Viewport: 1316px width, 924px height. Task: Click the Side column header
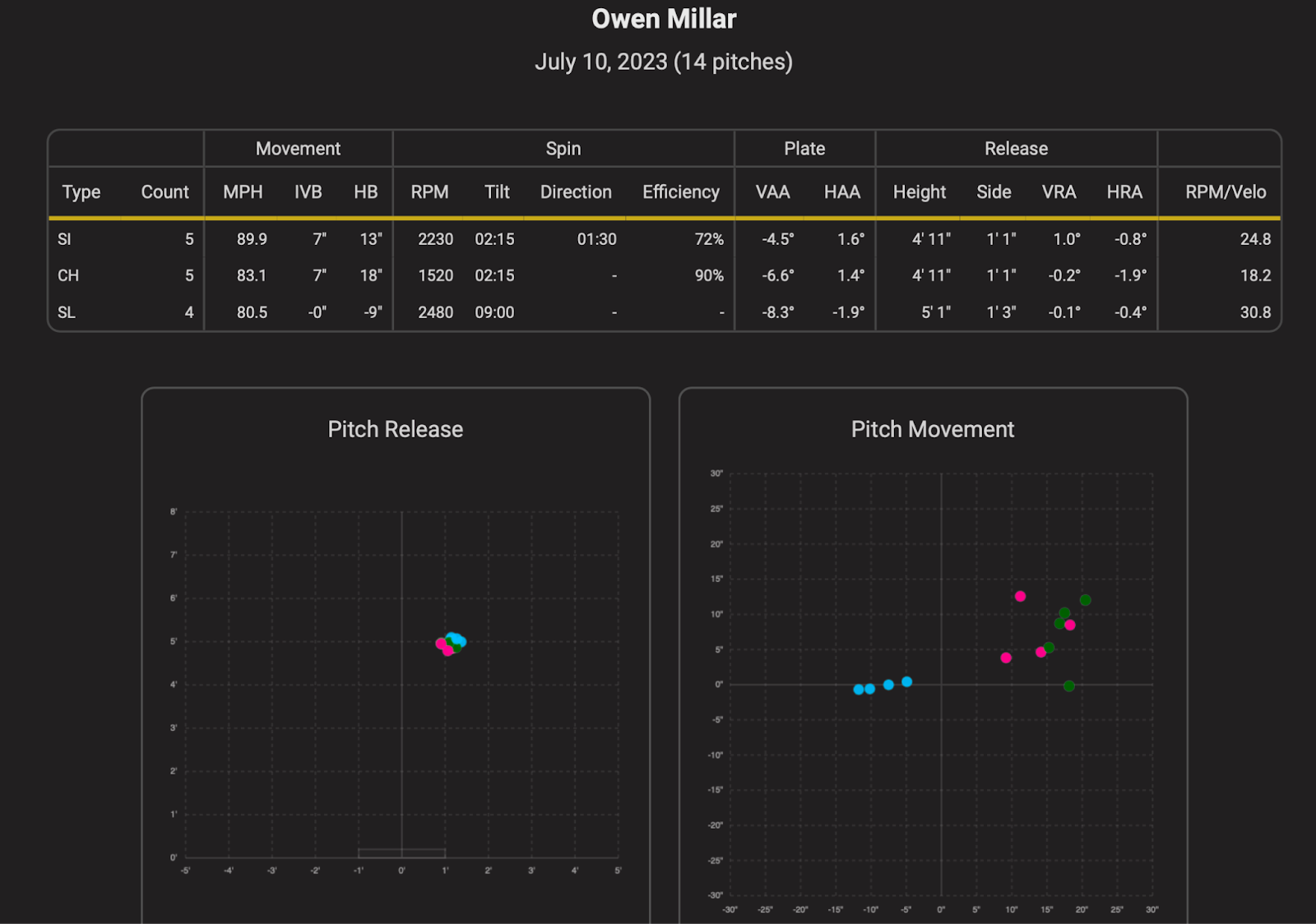pos(994,192)
